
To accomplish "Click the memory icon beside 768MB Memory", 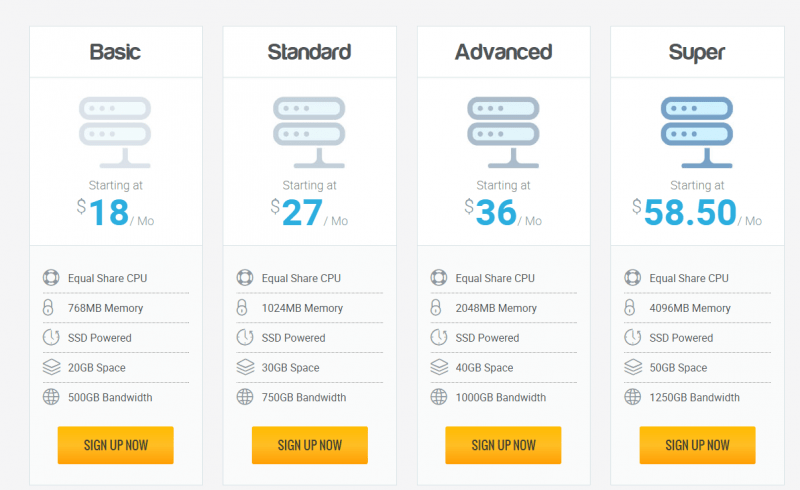I will [48, 307].
